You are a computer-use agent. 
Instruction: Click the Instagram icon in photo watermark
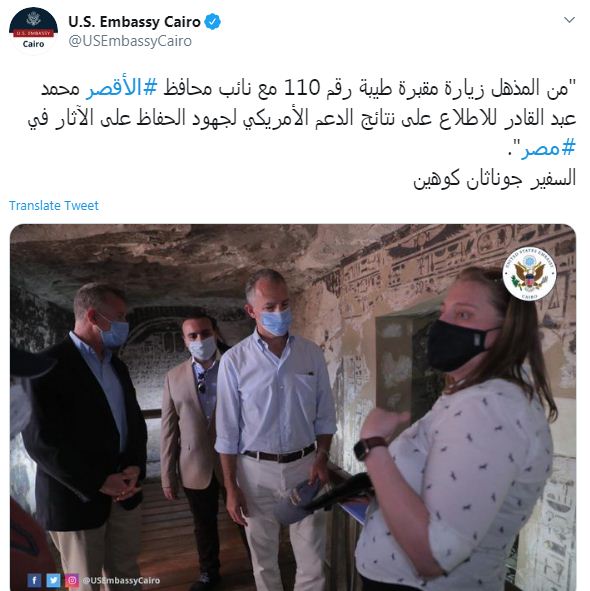(x=72, y=580)
